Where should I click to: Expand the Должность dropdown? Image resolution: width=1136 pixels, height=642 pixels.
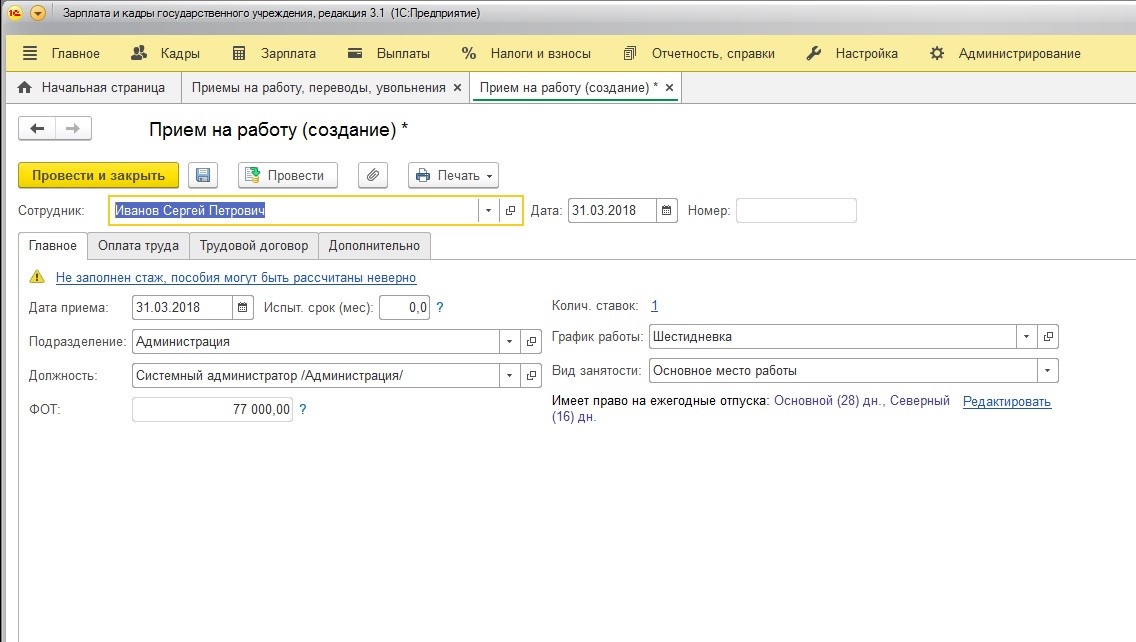[x=509, y=375]
